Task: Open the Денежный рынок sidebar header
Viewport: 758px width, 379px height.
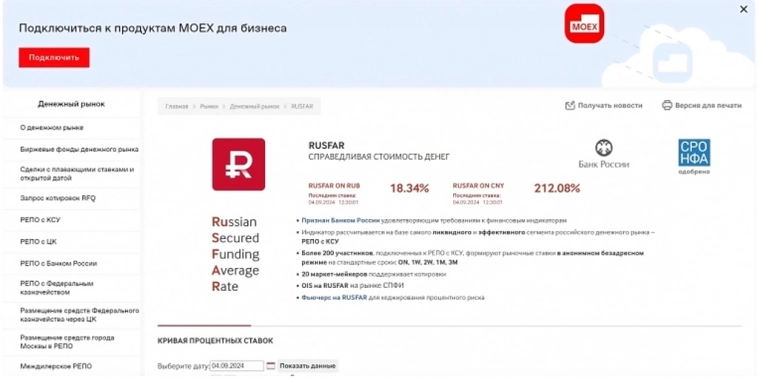Action: 72,104
